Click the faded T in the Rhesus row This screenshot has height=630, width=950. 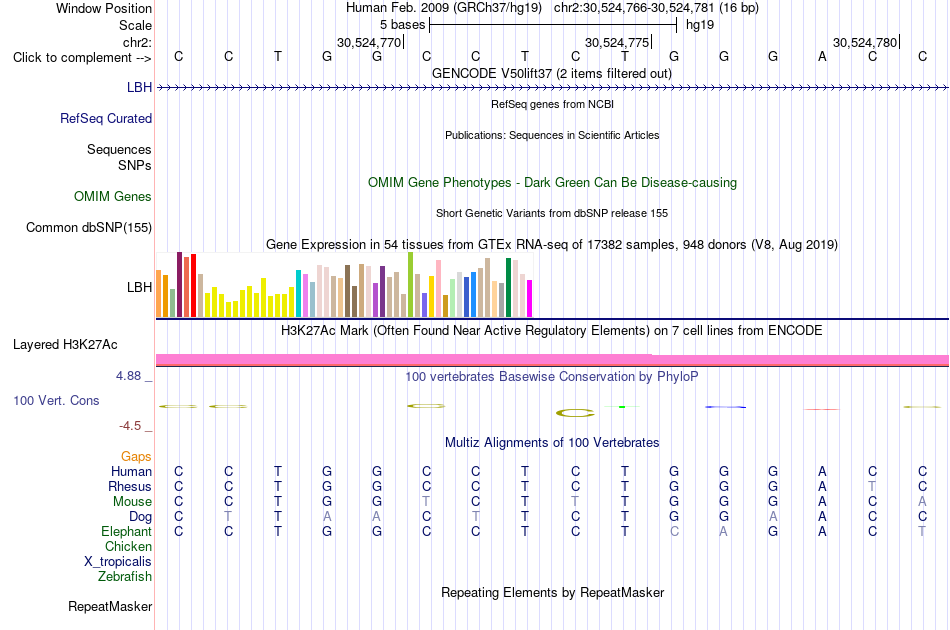click(872, 486)
